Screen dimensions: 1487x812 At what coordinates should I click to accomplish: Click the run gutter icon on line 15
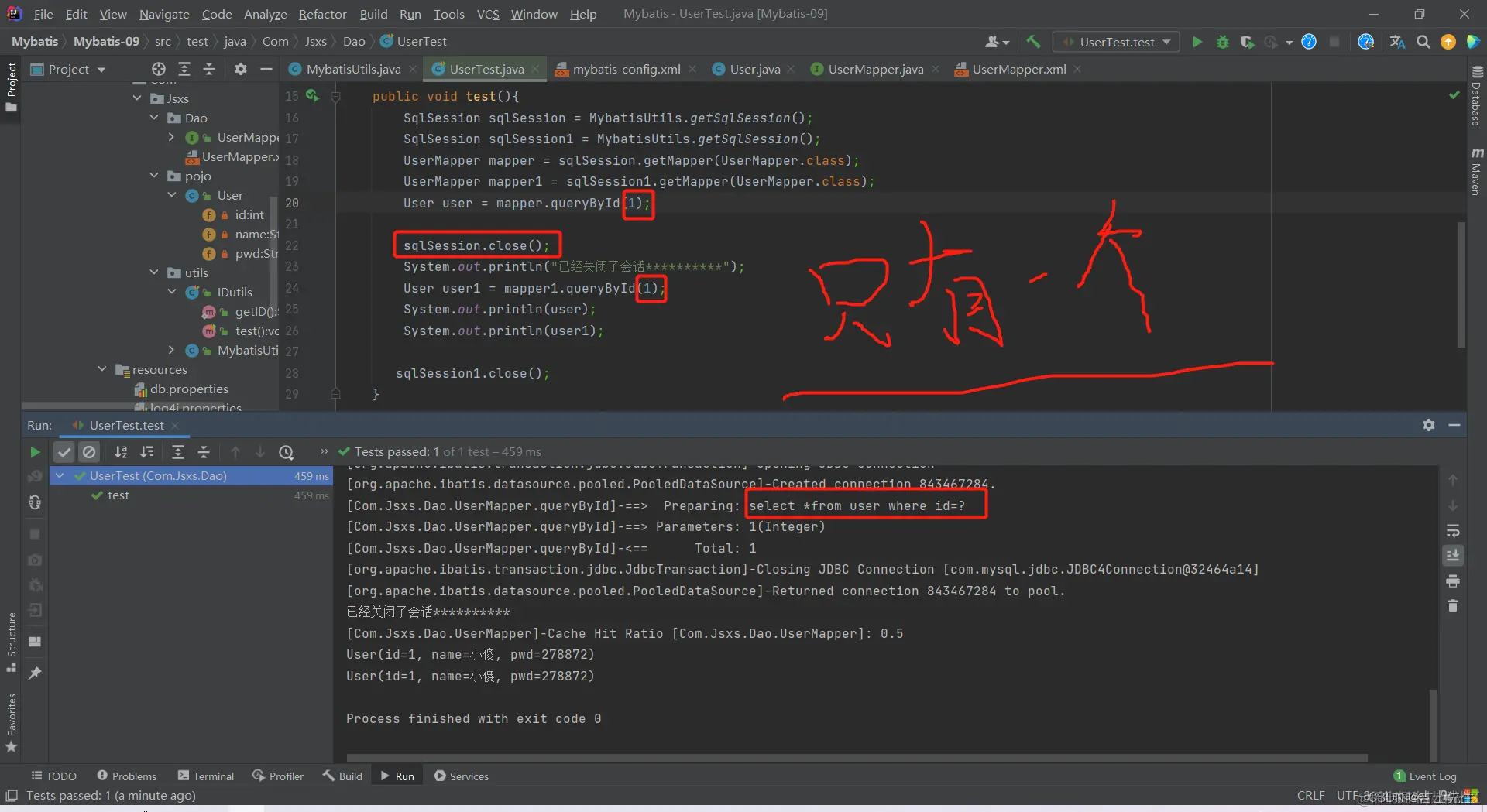[x=312, y=96]
